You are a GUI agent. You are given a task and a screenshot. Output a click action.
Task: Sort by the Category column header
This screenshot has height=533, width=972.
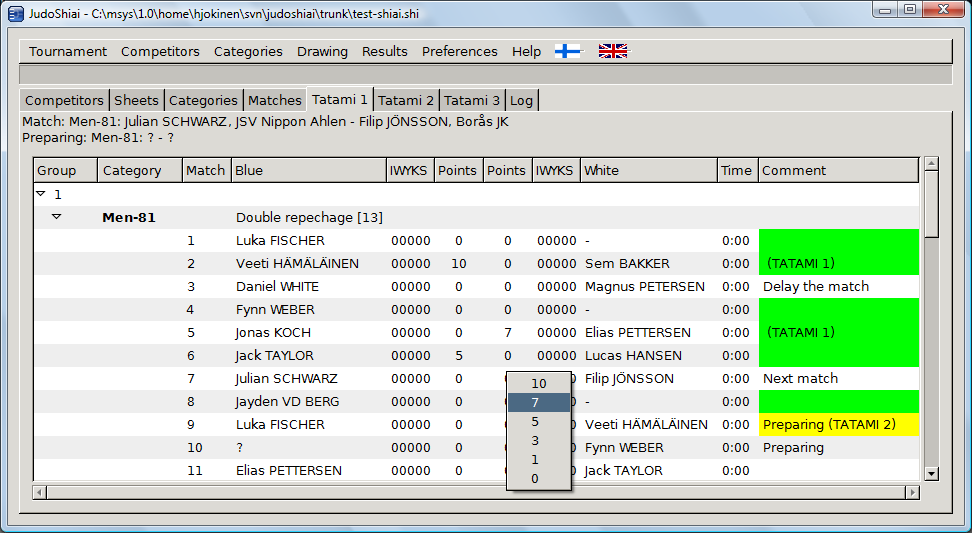(x=132, y=170)
